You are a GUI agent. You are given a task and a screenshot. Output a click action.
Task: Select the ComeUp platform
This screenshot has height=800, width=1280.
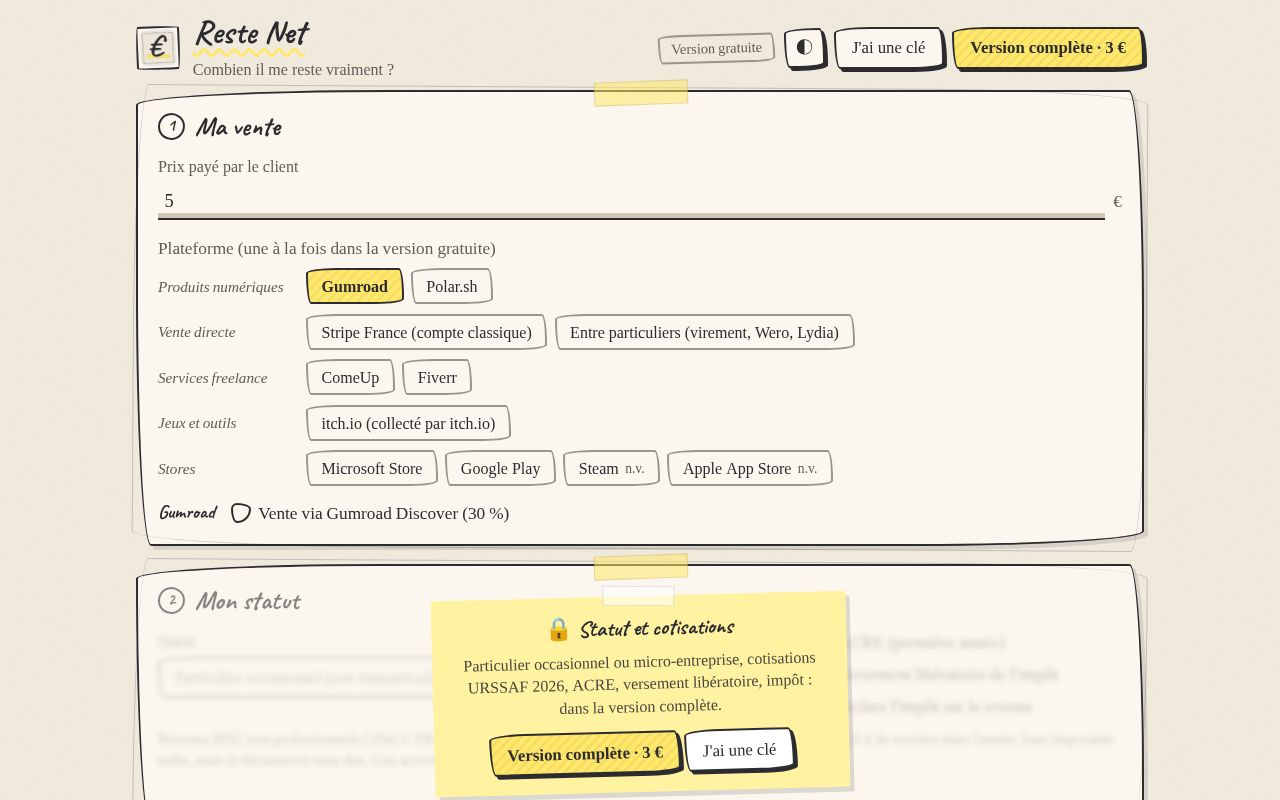(x=350, y=377)
